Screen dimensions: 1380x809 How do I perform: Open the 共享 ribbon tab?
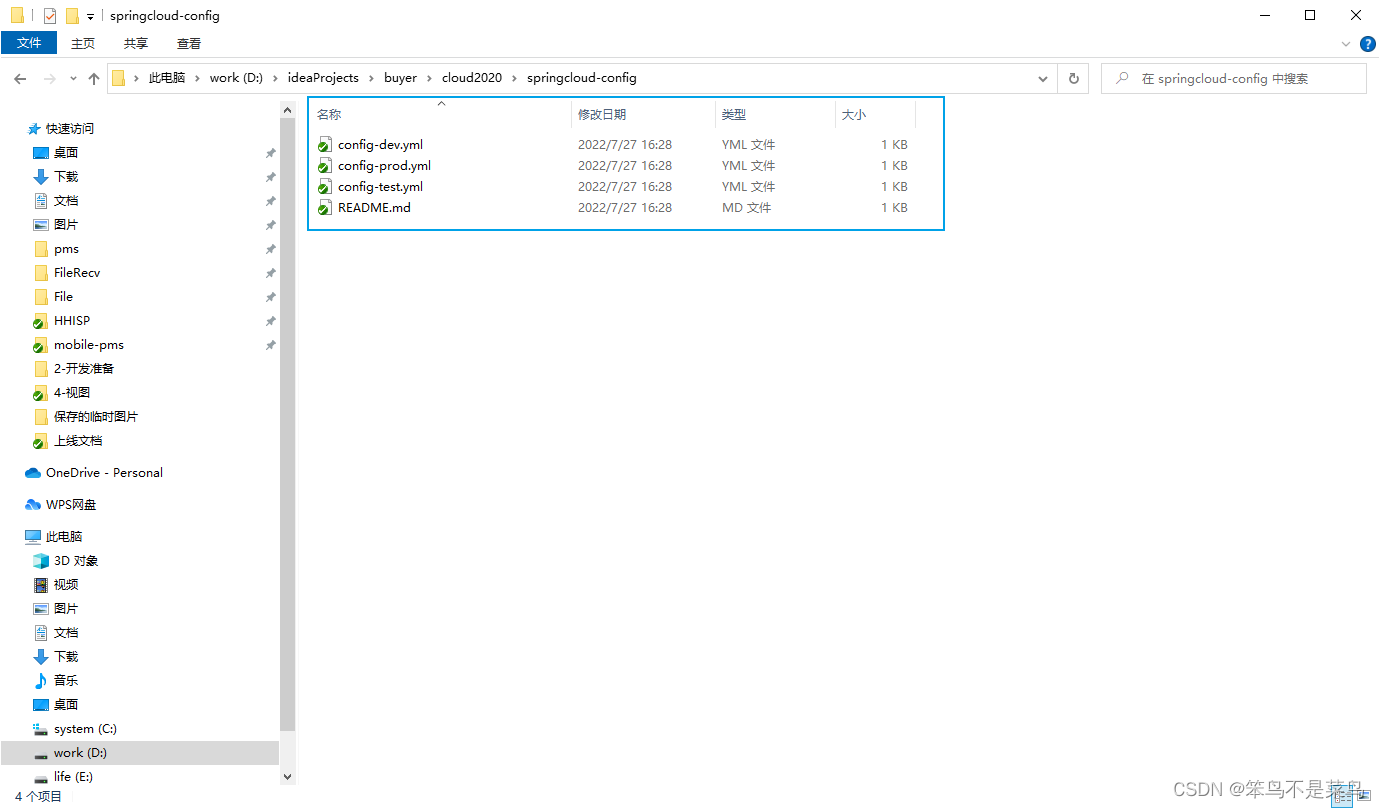136,43
